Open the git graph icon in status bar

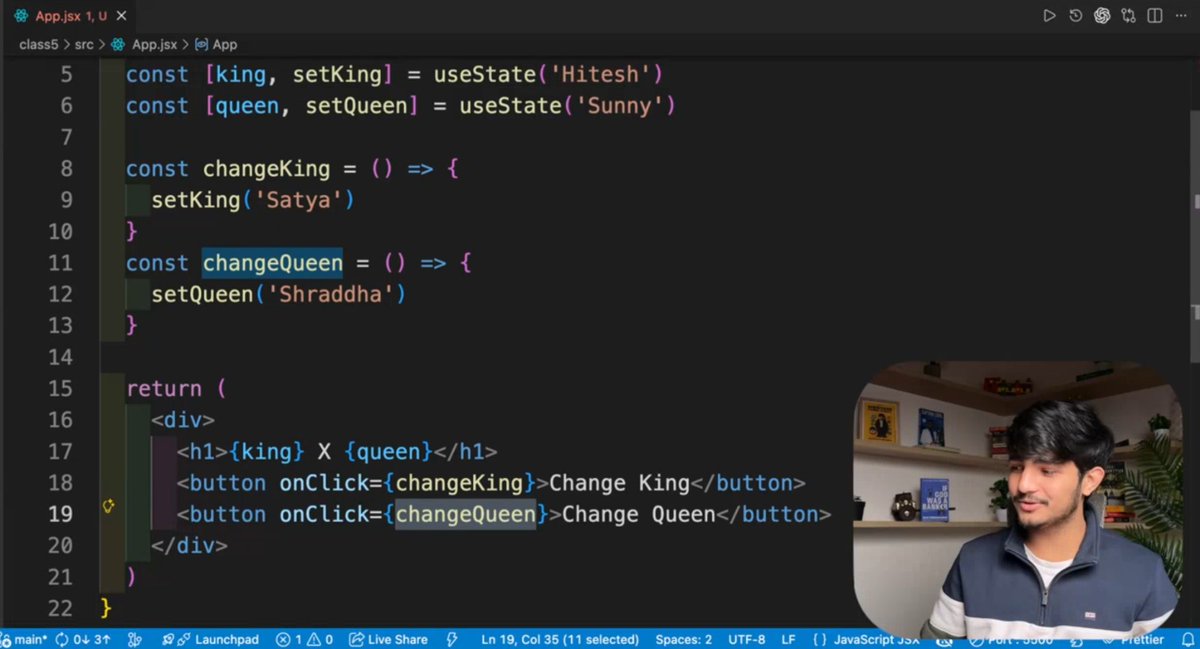[x=136, y=639]
